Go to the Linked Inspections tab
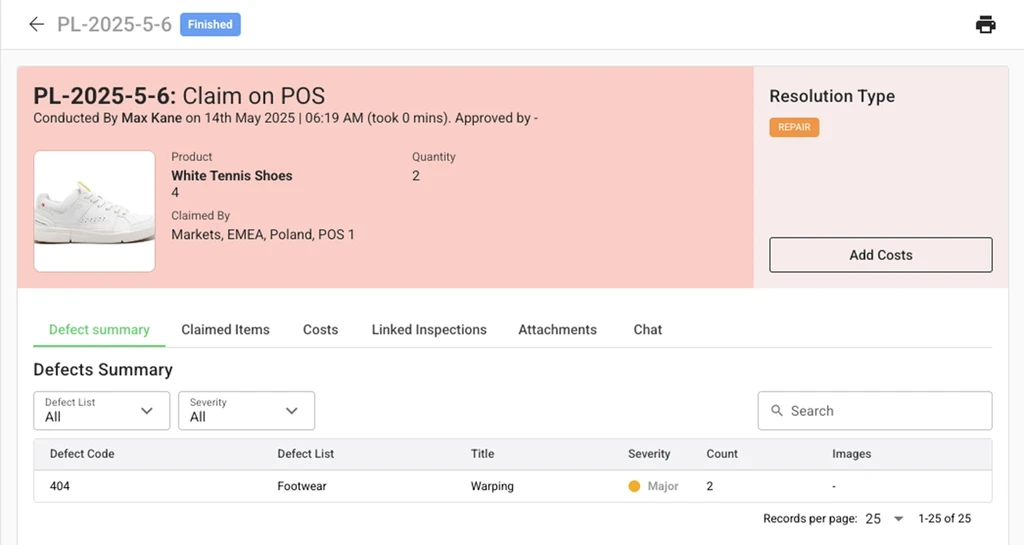 click(429, 330)
